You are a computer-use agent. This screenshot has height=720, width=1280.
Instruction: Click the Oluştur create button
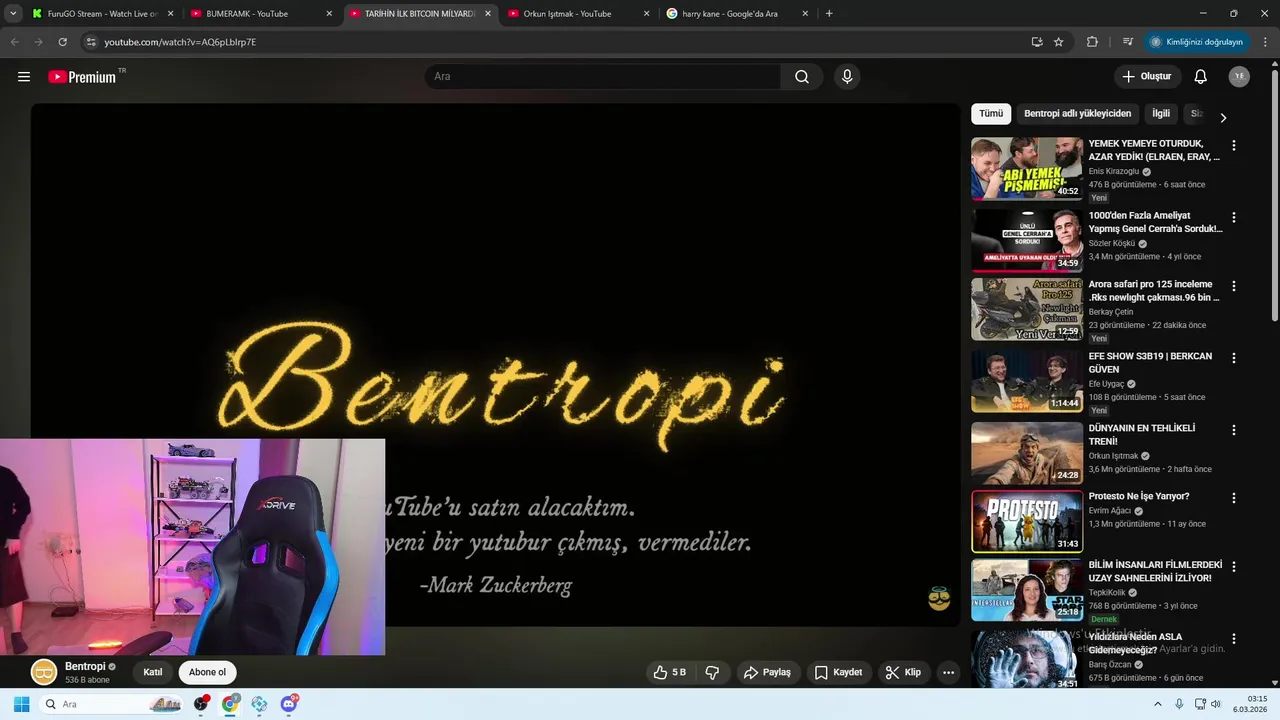(x=1147, y=77)
